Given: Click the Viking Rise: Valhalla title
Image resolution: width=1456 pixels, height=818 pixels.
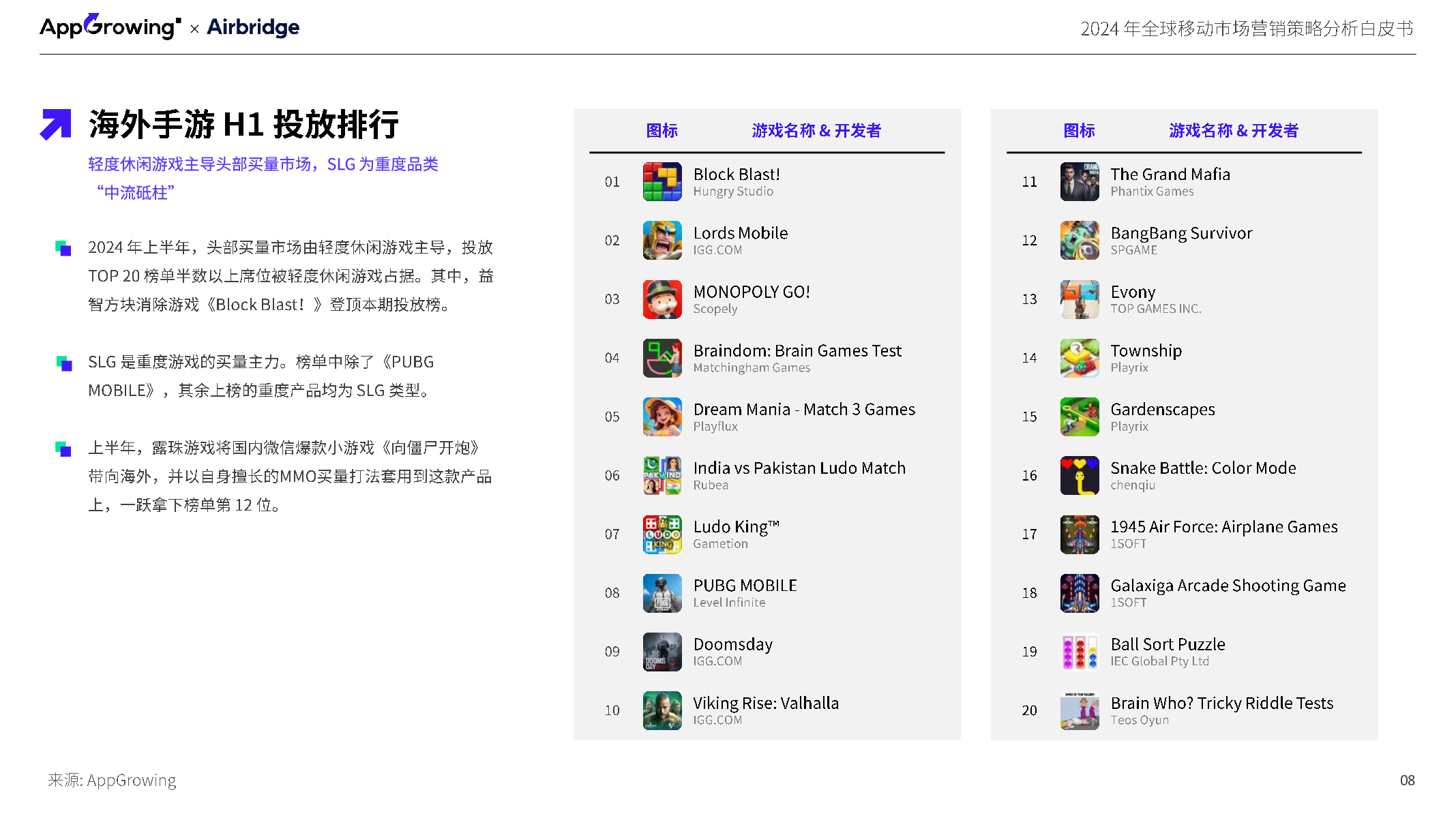Looking at the screenshot, I should pos(766,703).
